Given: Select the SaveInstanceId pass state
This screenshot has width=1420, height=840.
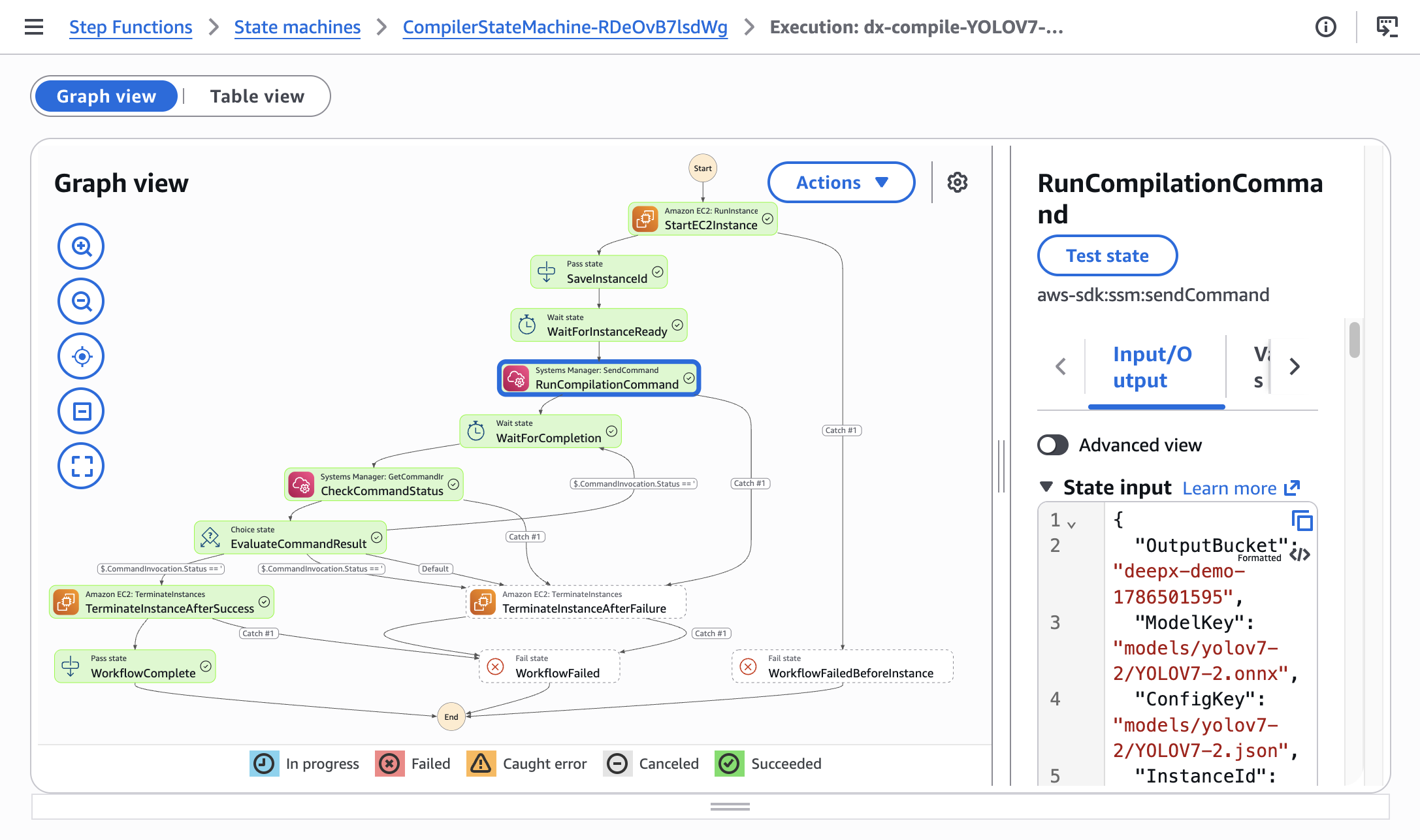Looking at the screenshot, I should 599,272.
